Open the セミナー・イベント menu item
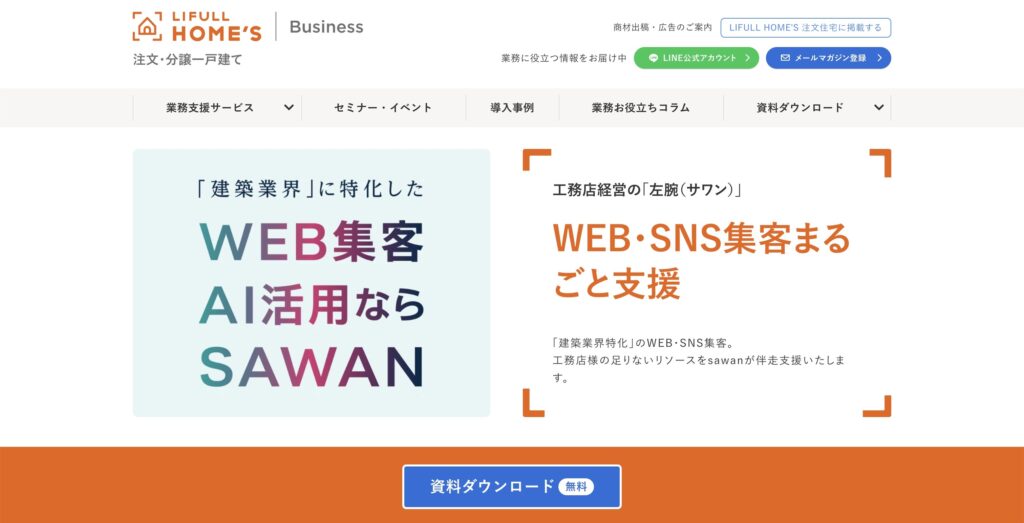Image resolution: width=1024 pixels, height=523 pixels. (383, 108)
